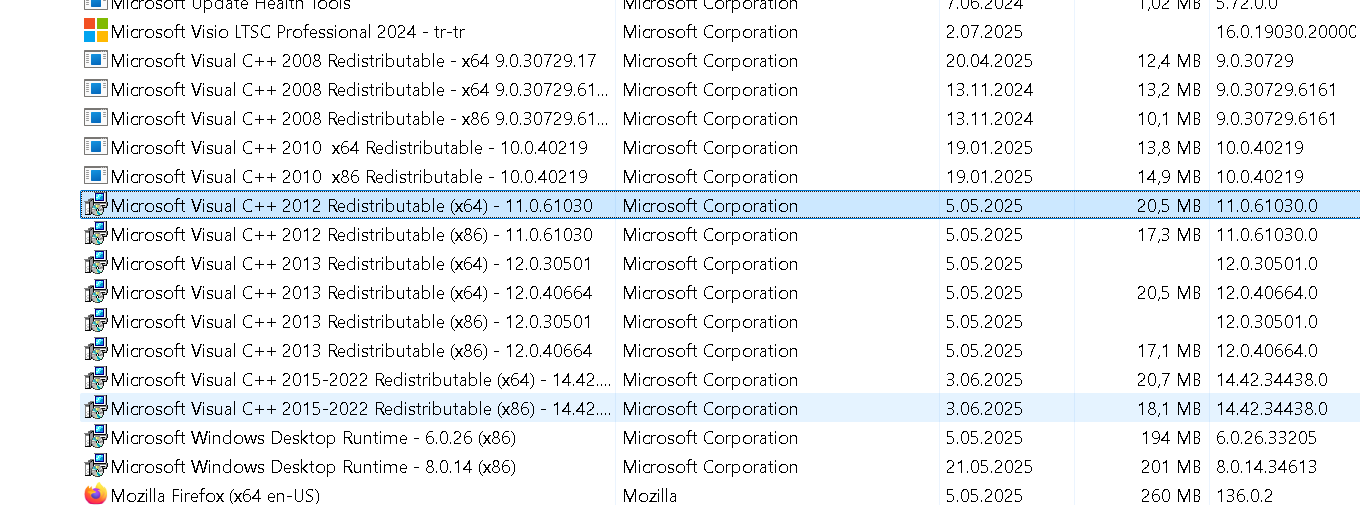Click version 16.0.19030.20000 of Visio
This screenshot has width=1360, height=505.
tap(1288, 32)
